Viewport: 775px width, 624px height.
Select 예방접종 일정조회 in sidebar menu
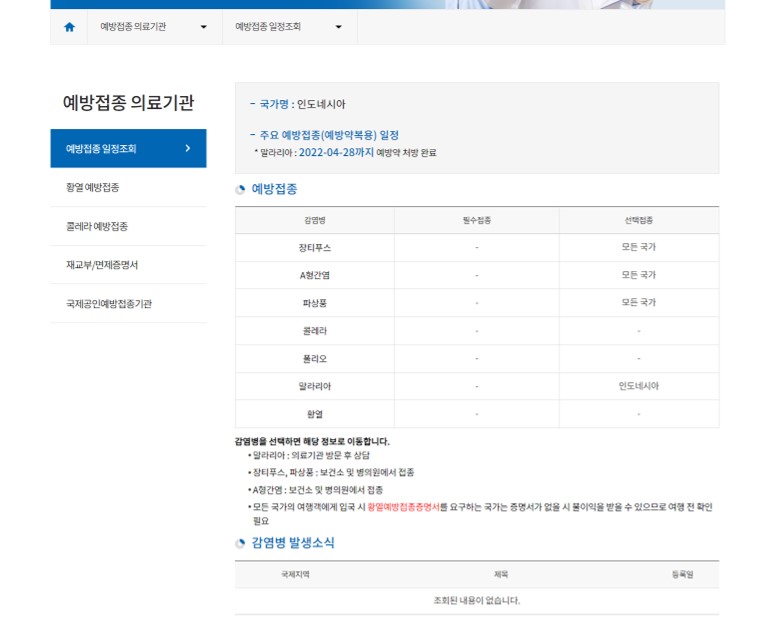click(129, 148)
